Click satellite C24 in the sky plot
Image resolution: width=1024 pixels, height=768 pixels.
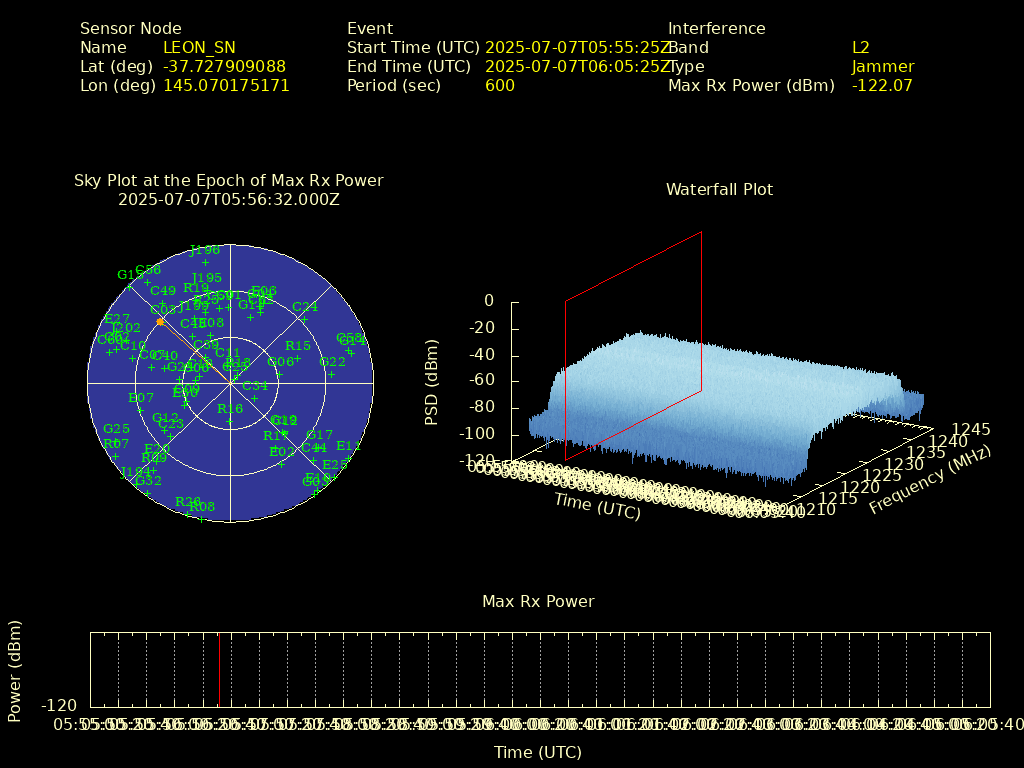[305, 319]
